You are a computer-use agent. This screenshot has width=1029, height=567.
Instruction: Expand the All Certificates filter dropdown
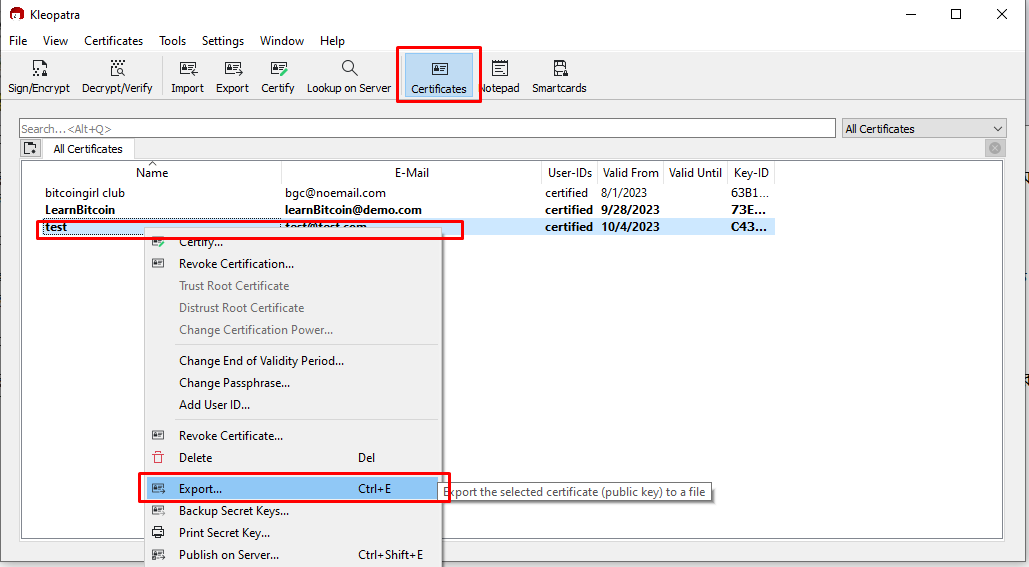coord(924,129)
